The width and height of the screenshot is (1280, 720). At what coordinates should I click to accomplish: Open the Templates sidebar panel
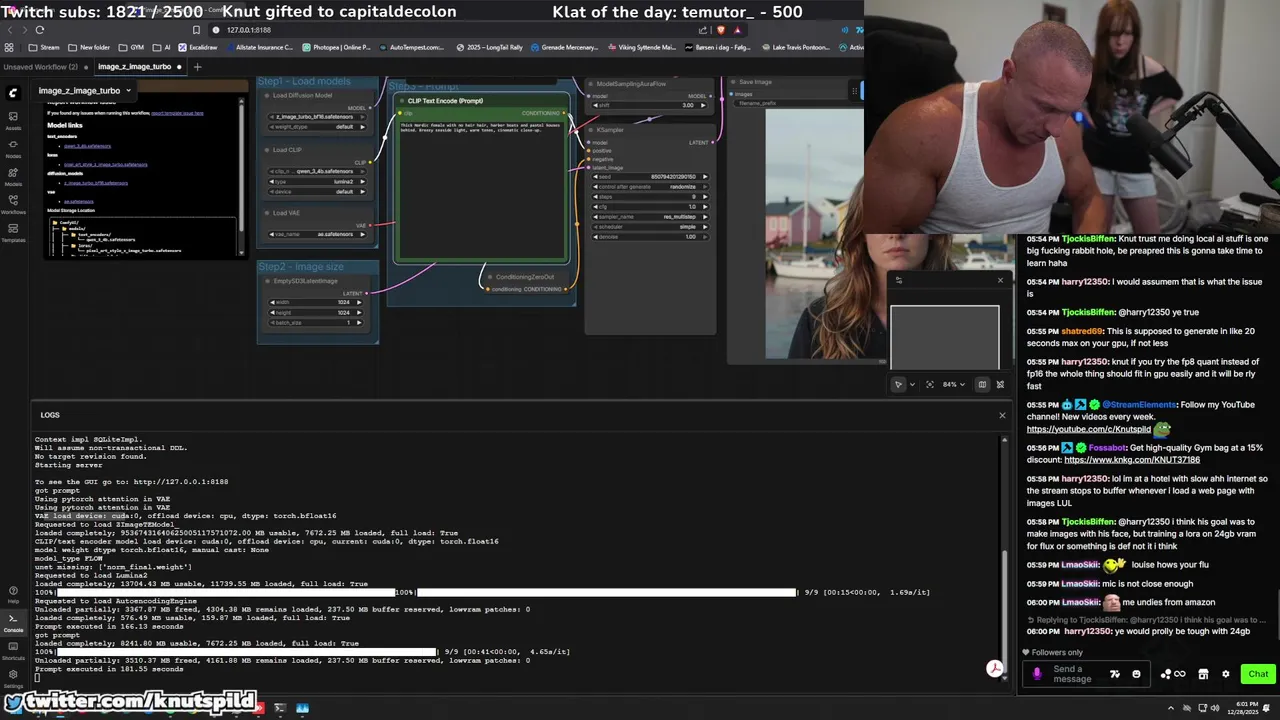click(x=13, y=232)
